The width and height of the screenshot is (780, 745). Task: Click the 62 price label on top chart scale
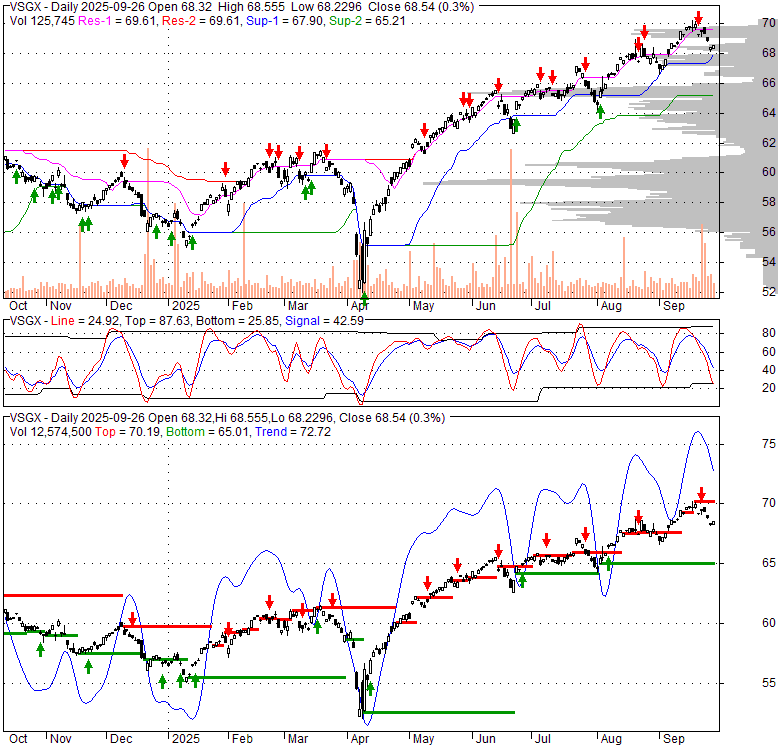click(769, 143)
